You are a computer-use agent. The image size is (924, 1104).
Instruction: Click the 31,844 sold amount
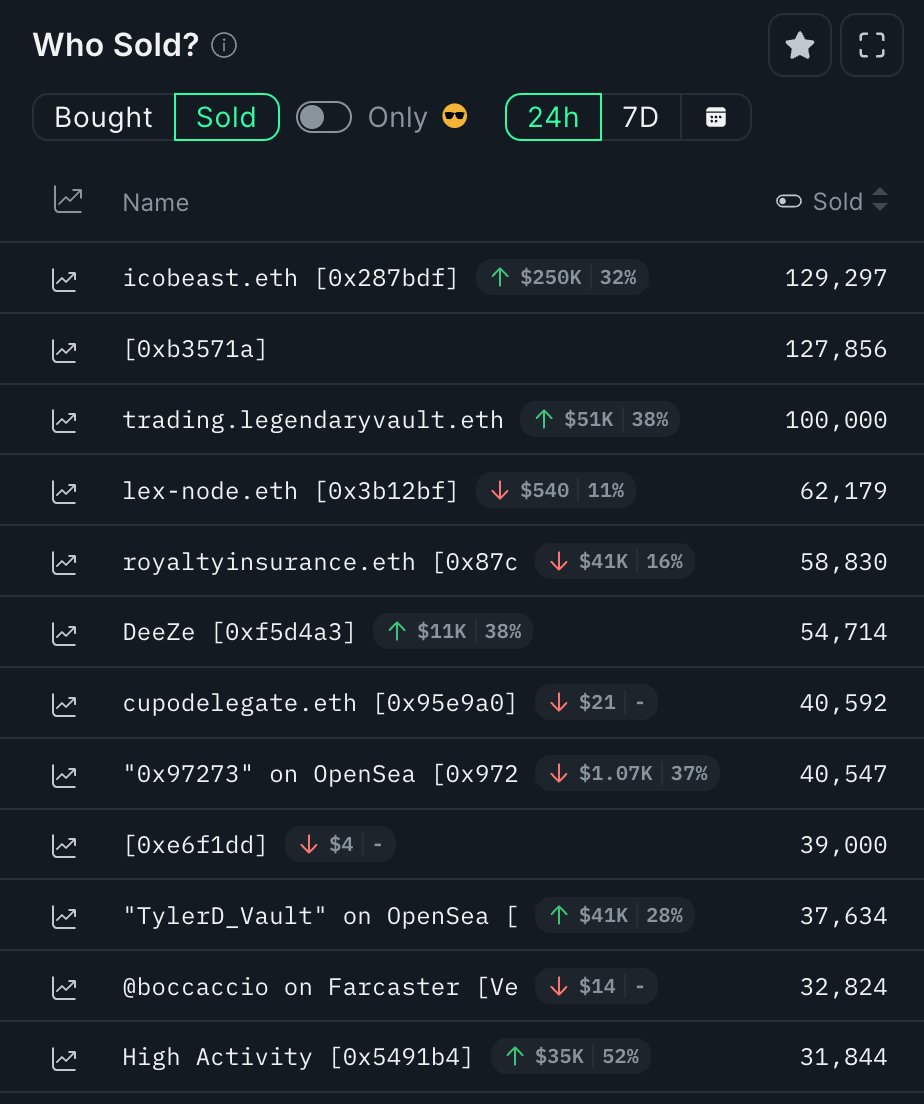click(x=843, y=1057)
